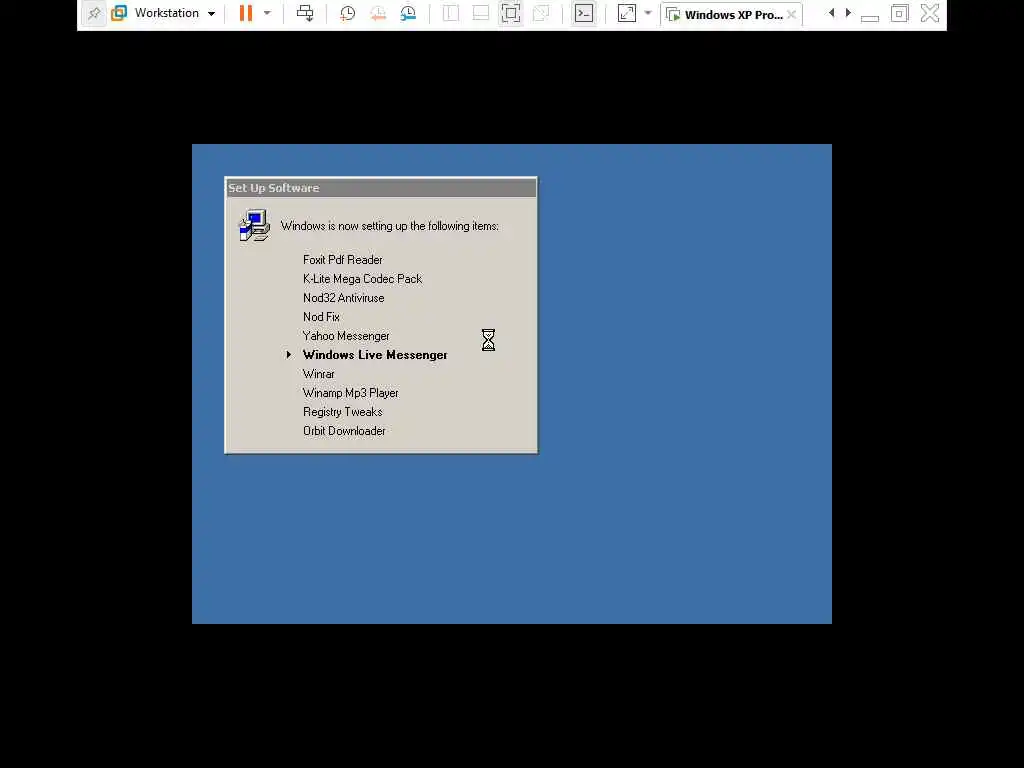
Task: Click the 'Orbit Downloader' item
Action: (344, 431)
